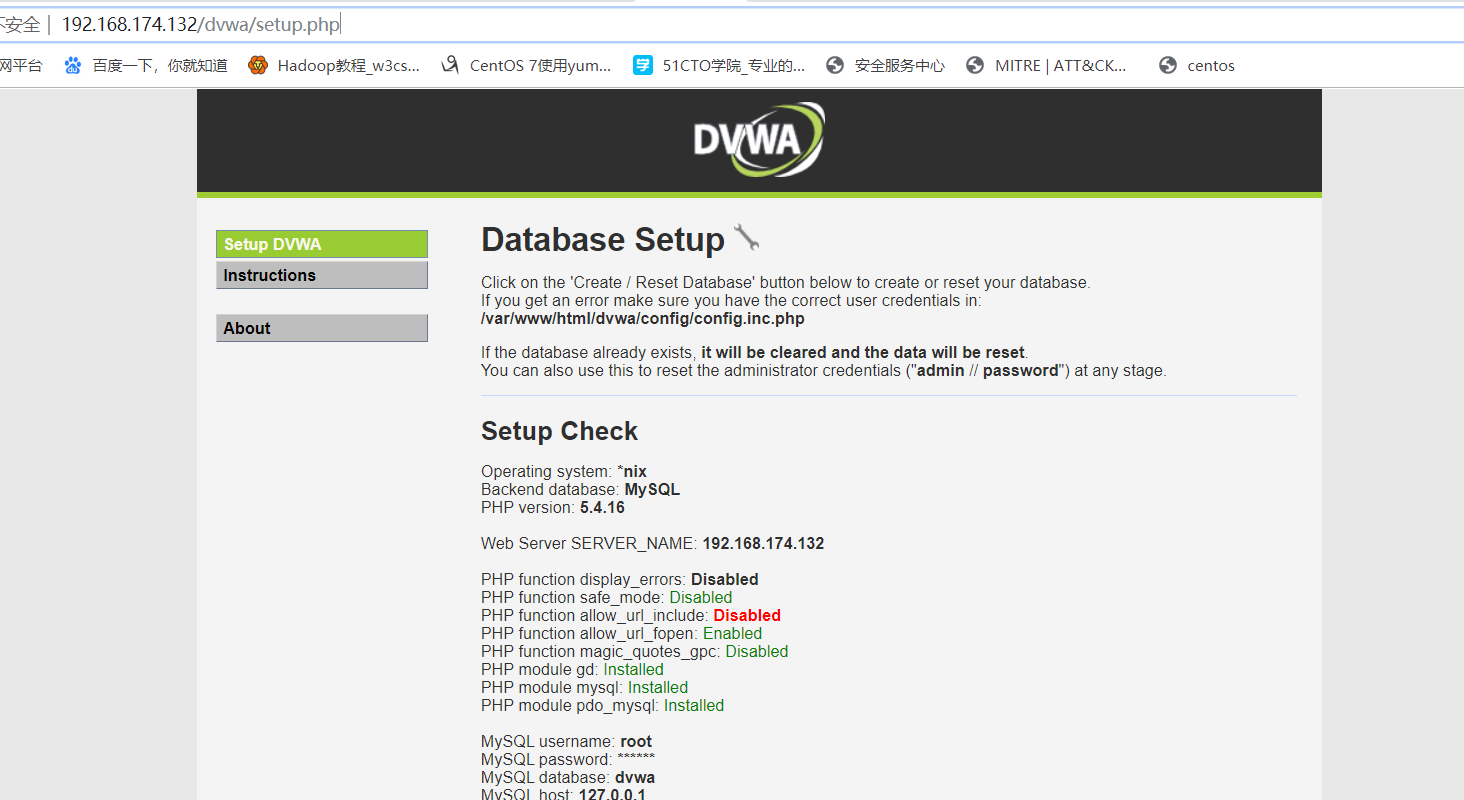Click the globe icon beside 安全服务中心
This screenshot has width=1464, height=800.
pos(834,64)
